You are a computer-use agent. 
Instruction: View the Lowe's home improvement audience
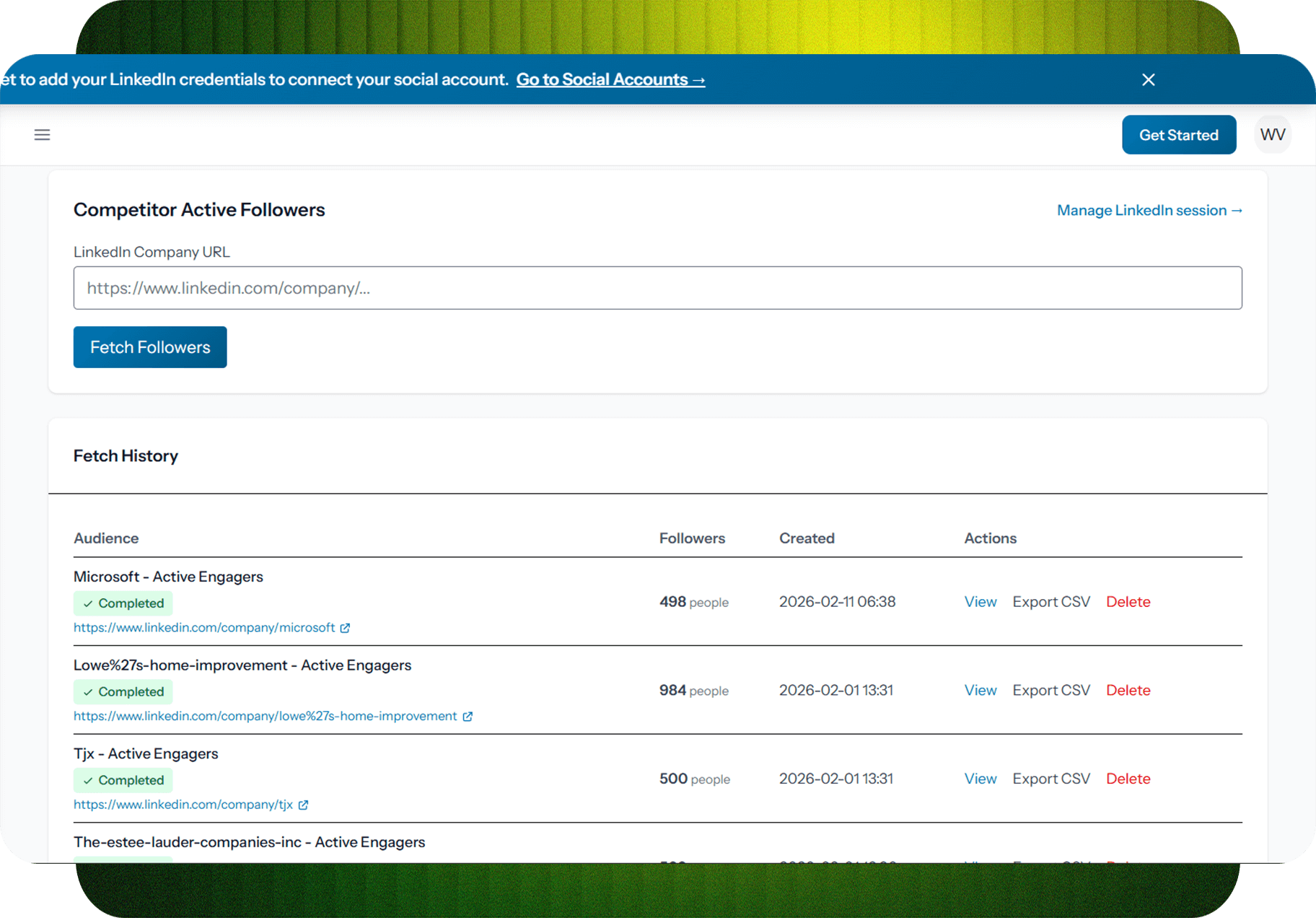(980, 691)
